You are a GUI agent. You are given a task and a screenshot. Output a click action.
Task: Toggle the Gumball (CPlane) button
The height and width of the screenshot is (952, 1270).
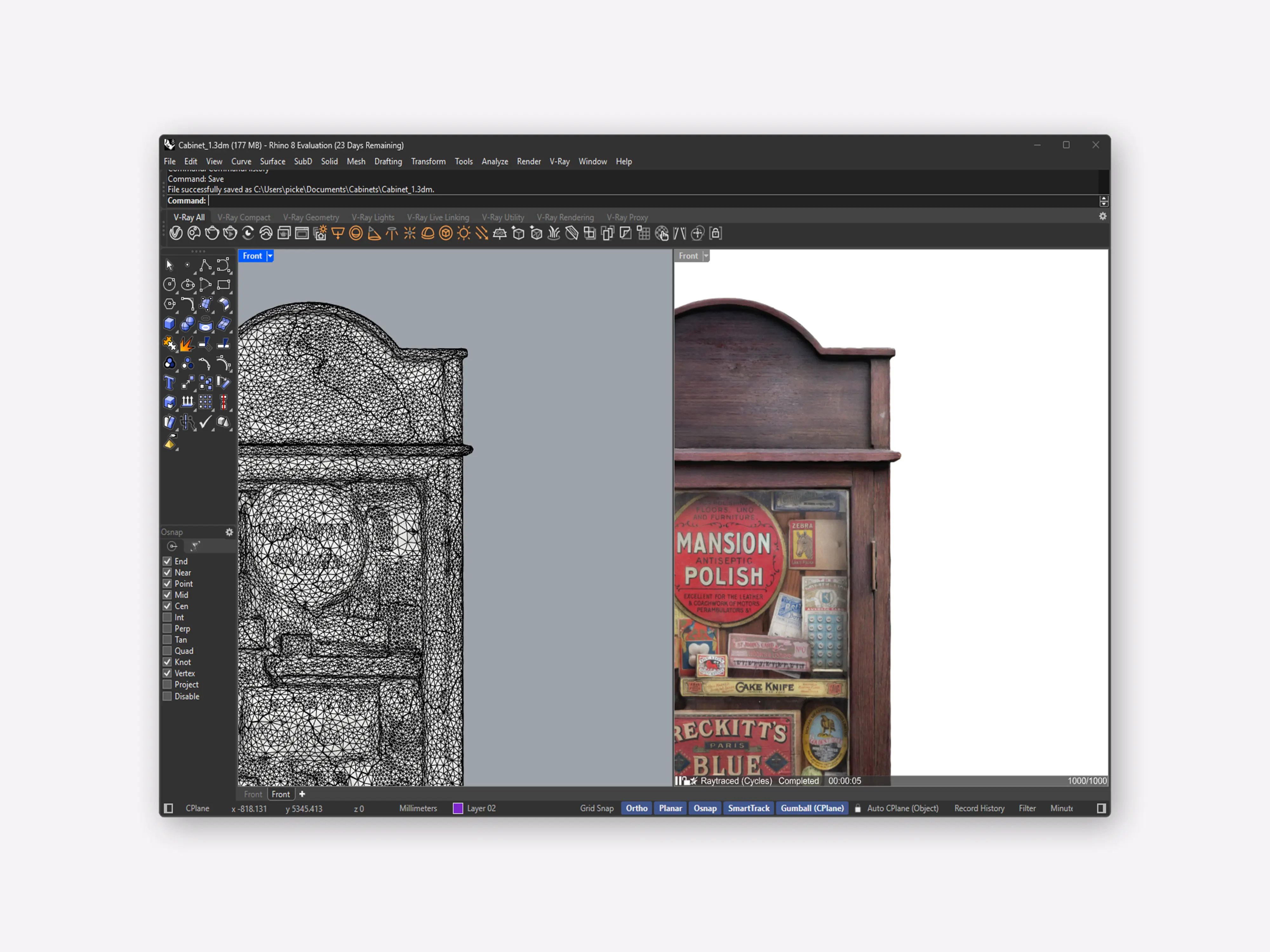tap(812, 808)
